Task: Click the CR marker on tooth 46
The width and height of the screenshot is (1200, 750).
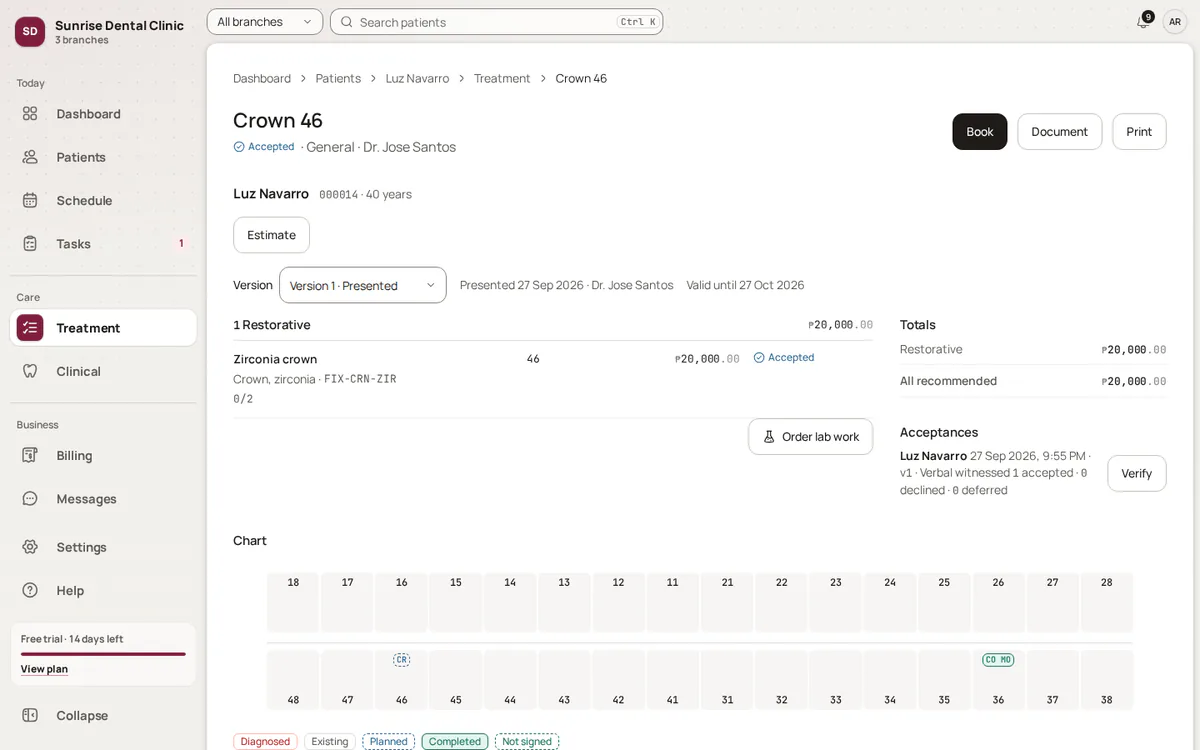Action: click(x=401, y=660)
